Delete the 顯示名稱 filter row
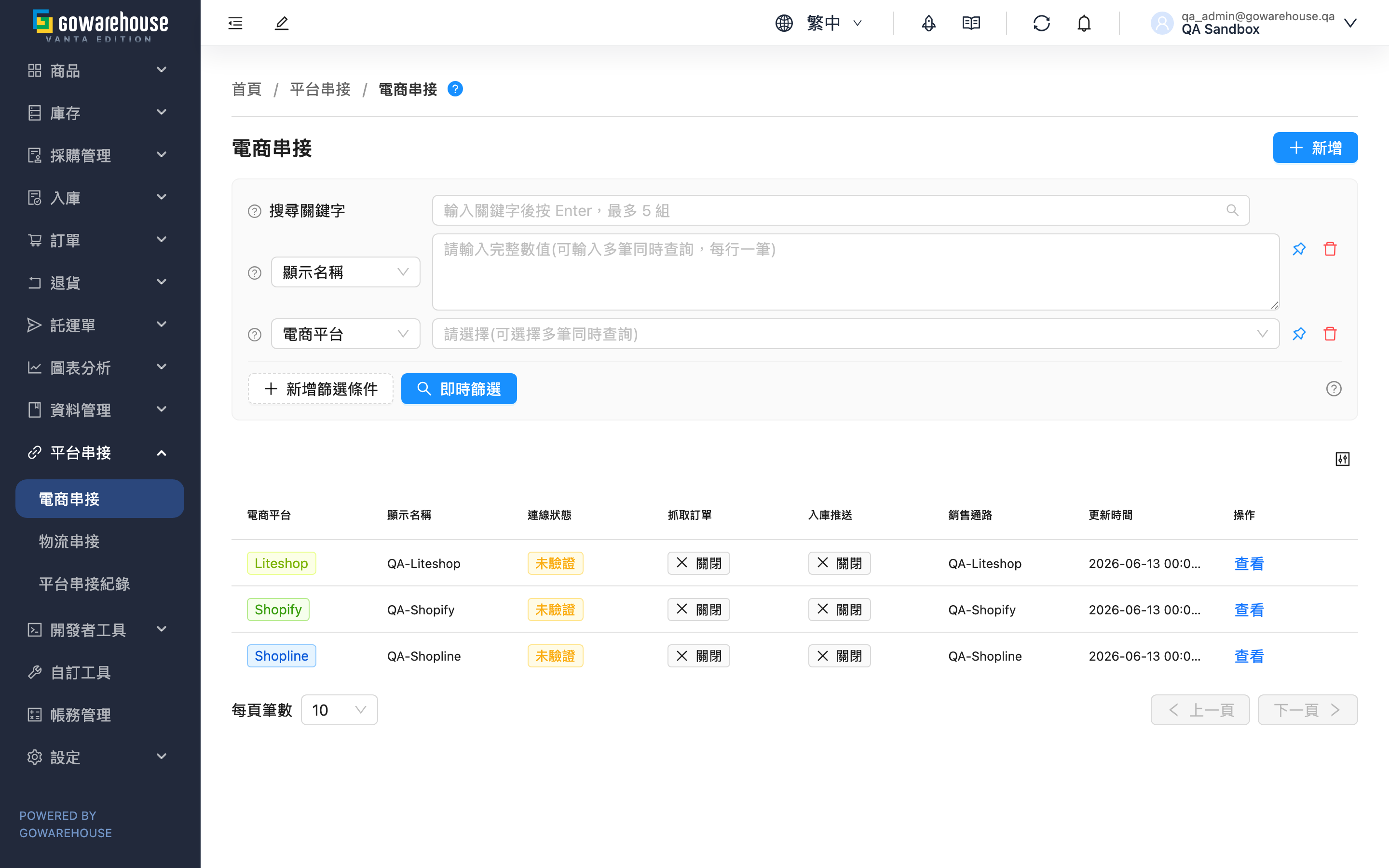The height and width of the screenshot is (868, 1389). coord(1330,249)
